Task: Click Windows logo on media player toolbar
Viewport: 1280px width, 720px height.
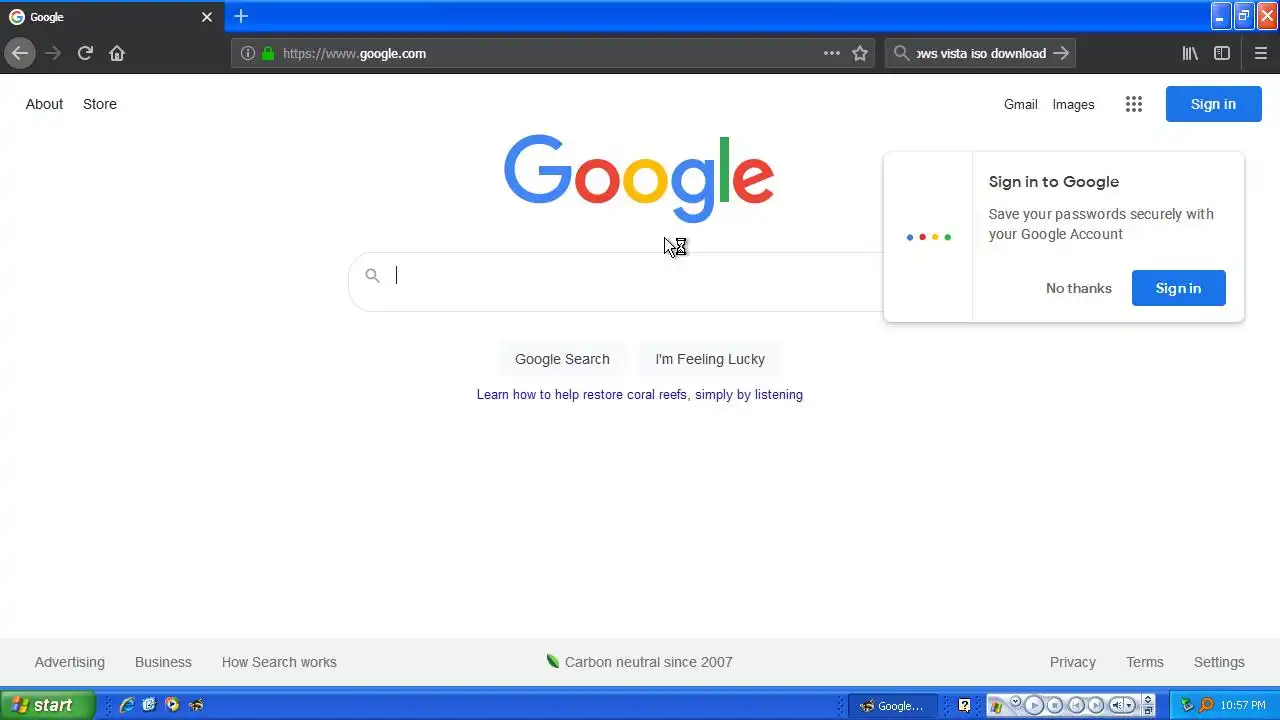Action: [x=997, y=706]
